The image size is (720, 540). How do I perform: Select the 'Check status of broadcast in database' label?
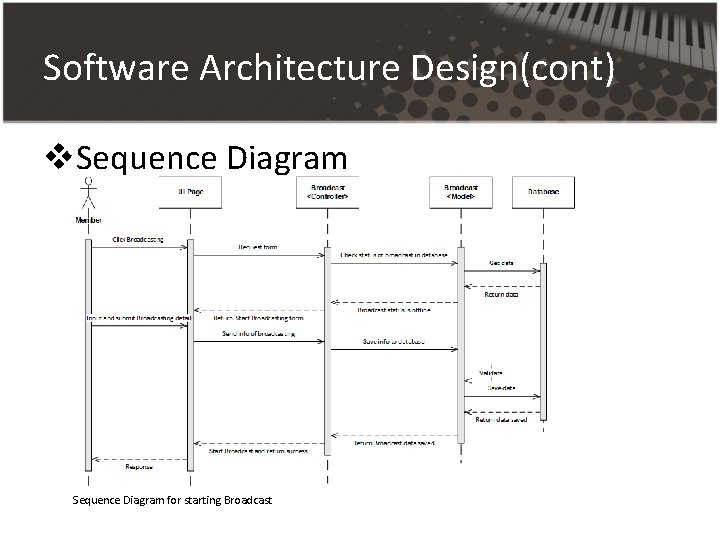[394, 255]
